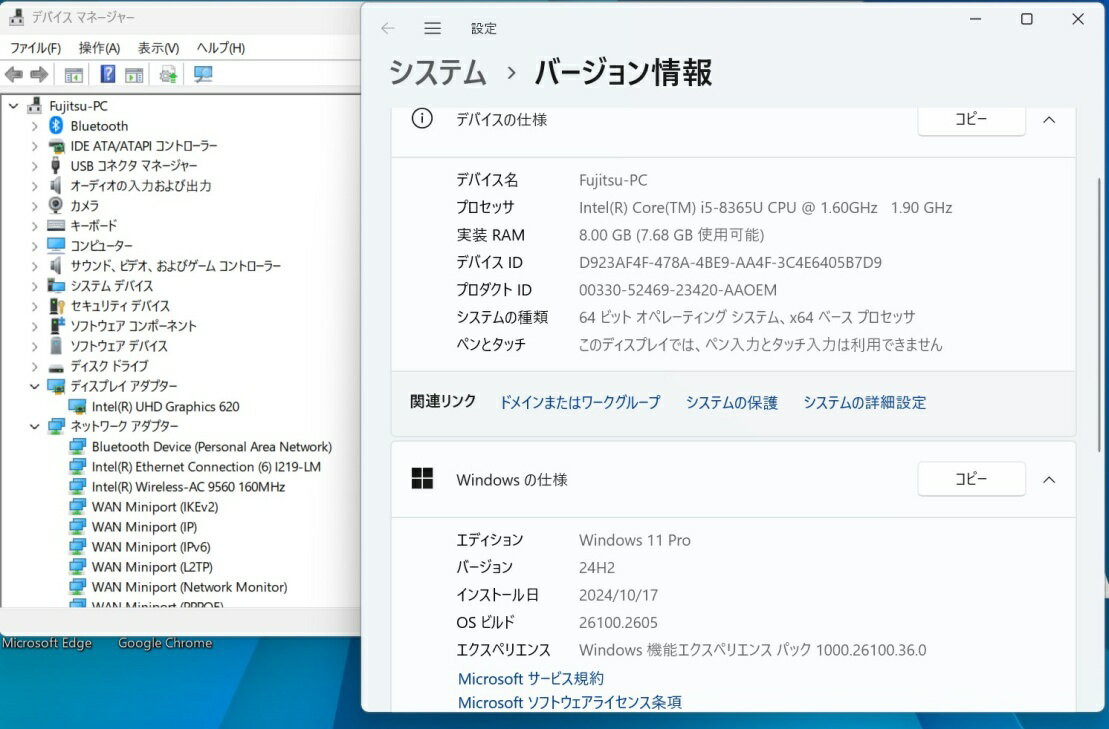Click the システム breadcrumb in Settings header

[437, 73]
